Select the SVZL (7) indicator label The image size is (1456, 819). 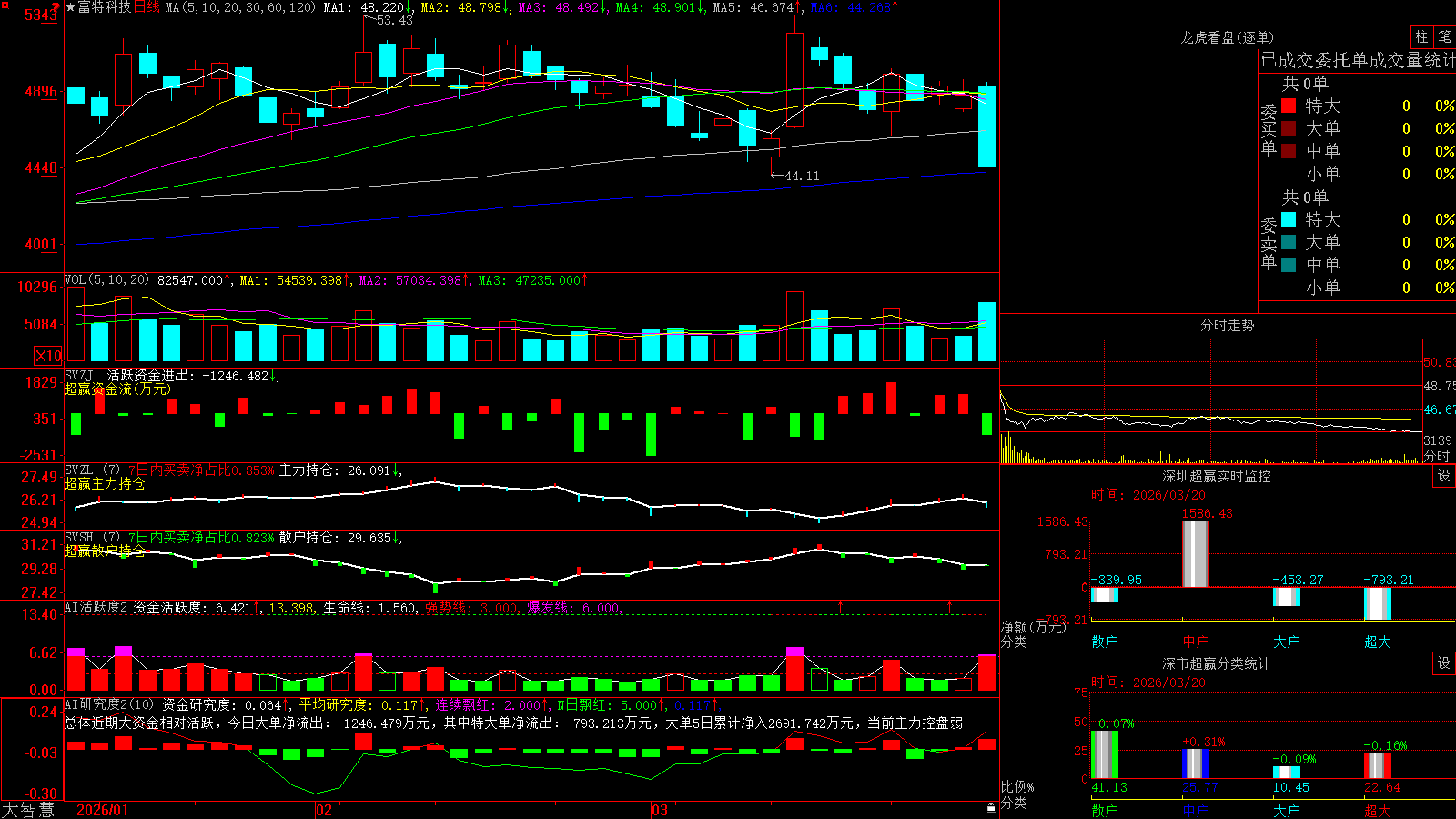point(92,470)
